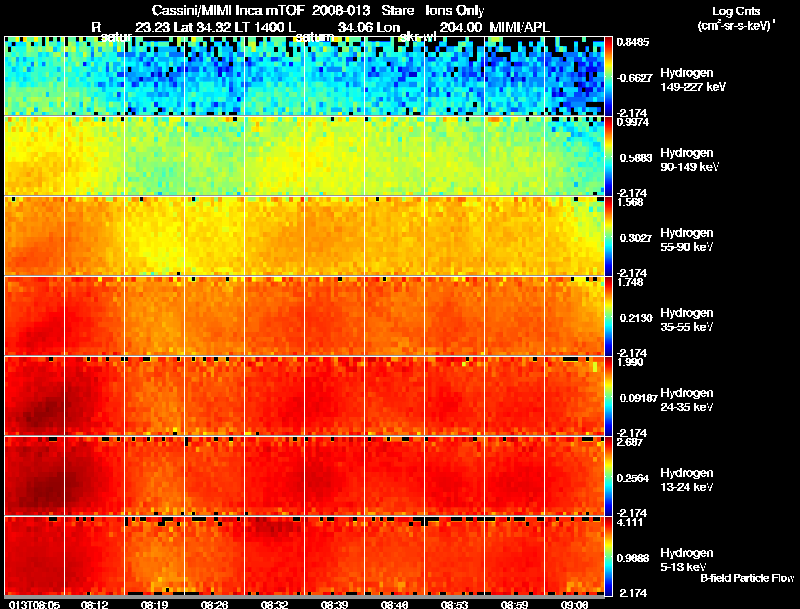800x609 pixels.
Task: Click the '2.687' colorbar maximum value
Action: pos(630,442)
